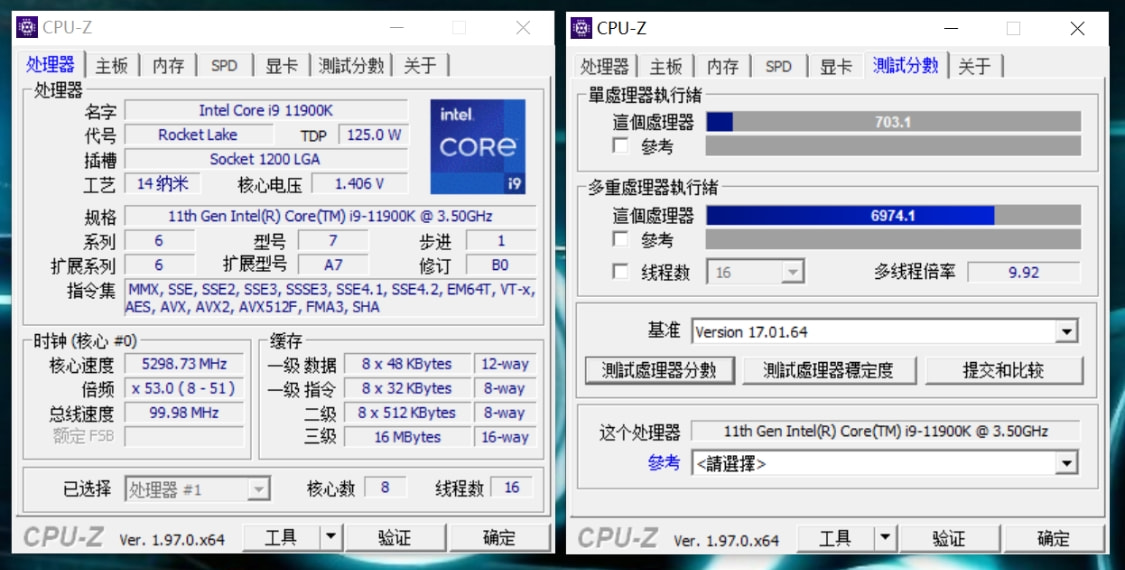Minimize the right CPU-Z window
The image size is (1125, 570).
[951, 28]
